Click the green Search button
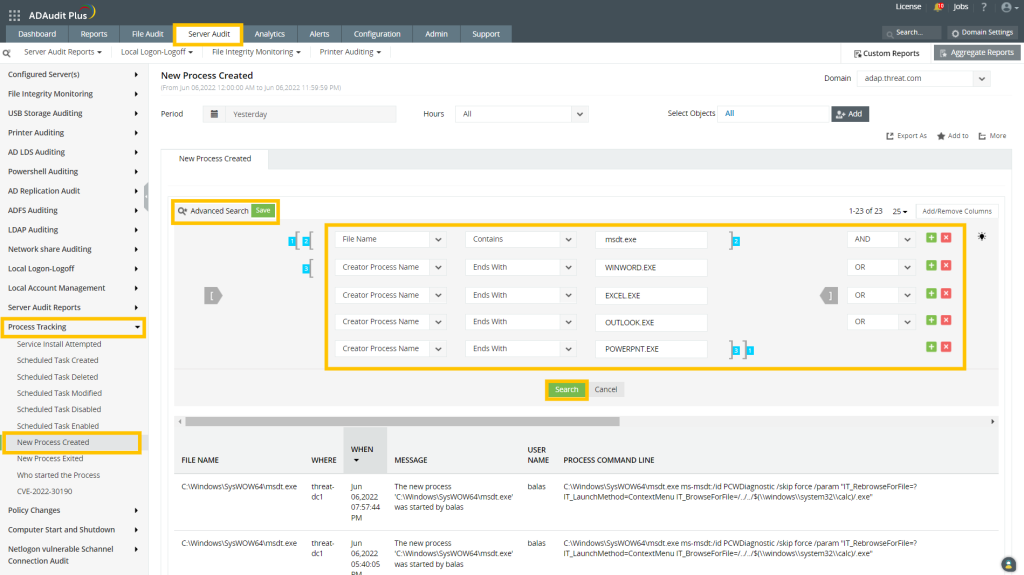The image size is (1024, 575). pyautogui.click(x=566, y=389)
